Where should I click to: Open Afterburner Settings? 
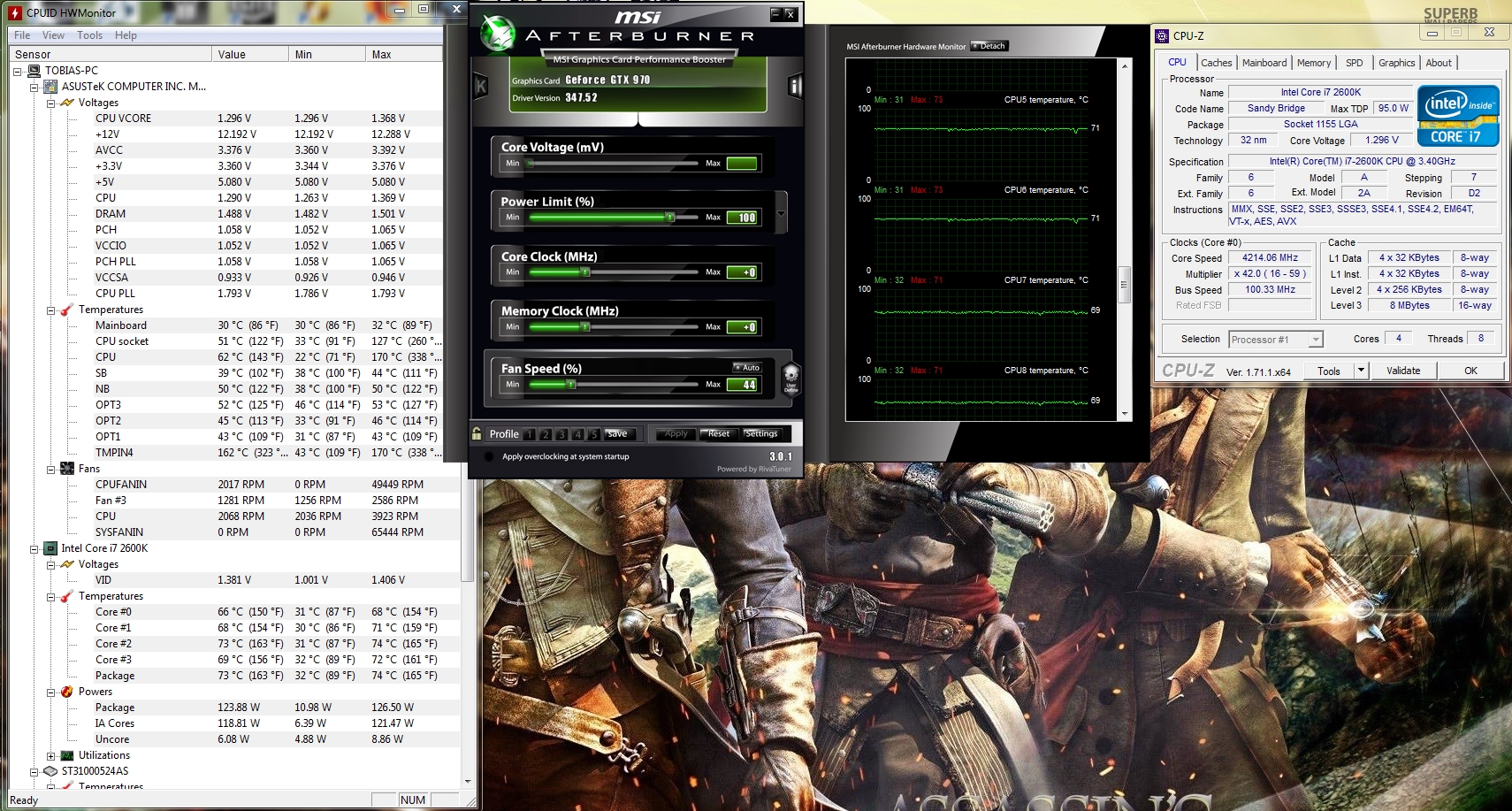pyautogui.click(x=761, y=434)
